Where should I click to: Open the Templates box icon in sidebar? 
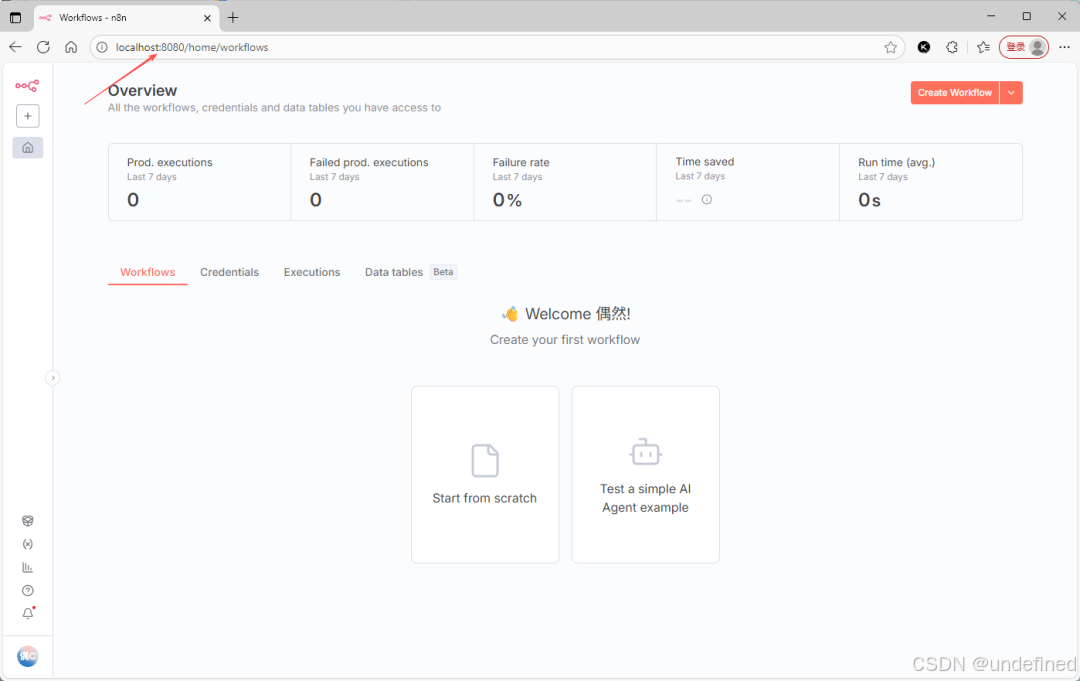[x=28, y=521]
